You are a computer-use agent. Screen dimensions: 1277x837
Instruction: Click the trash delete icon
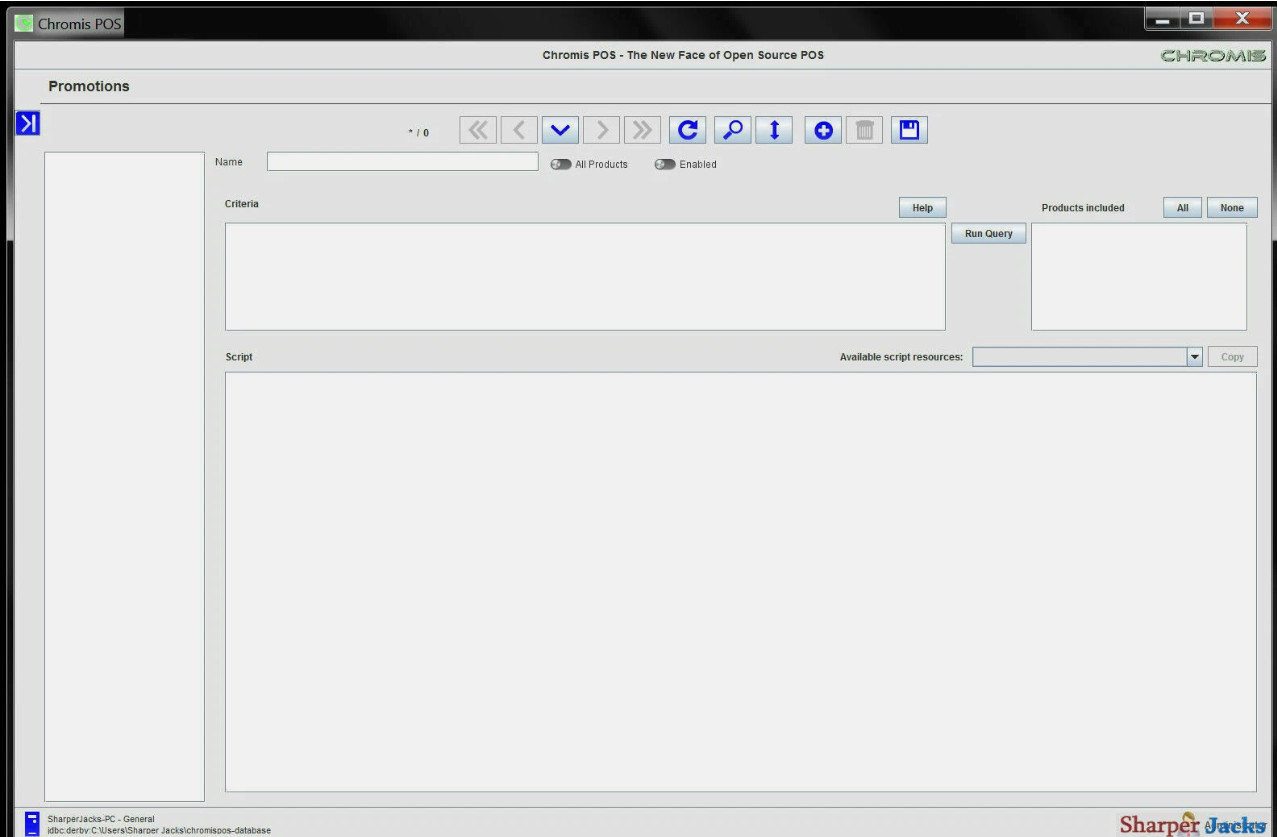click(865, 130)
